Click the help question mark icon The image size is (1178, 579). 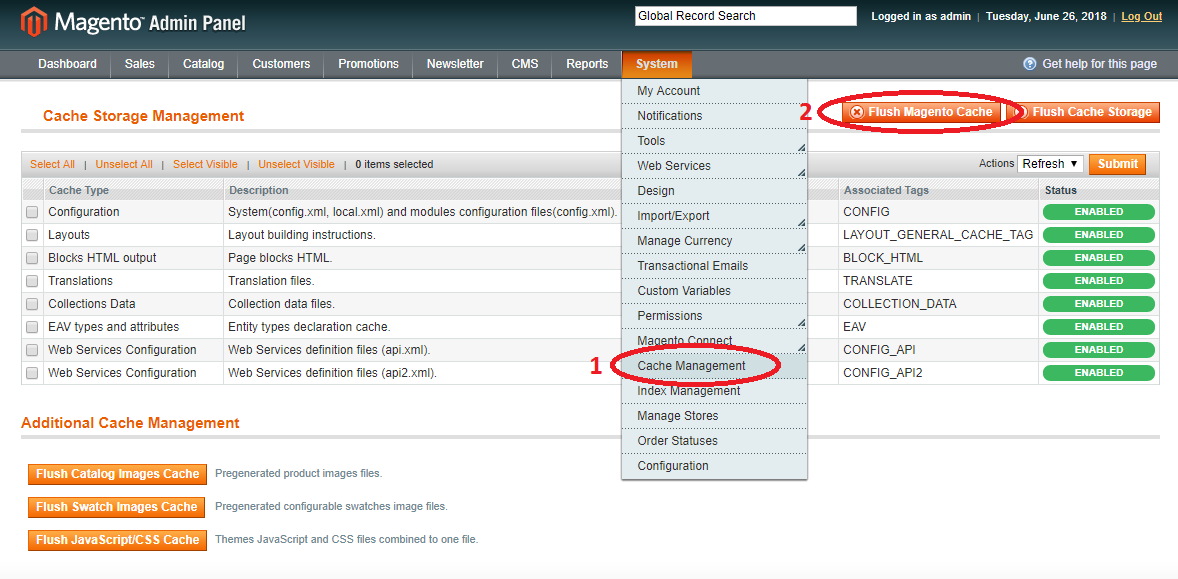tap(1029, 64)
